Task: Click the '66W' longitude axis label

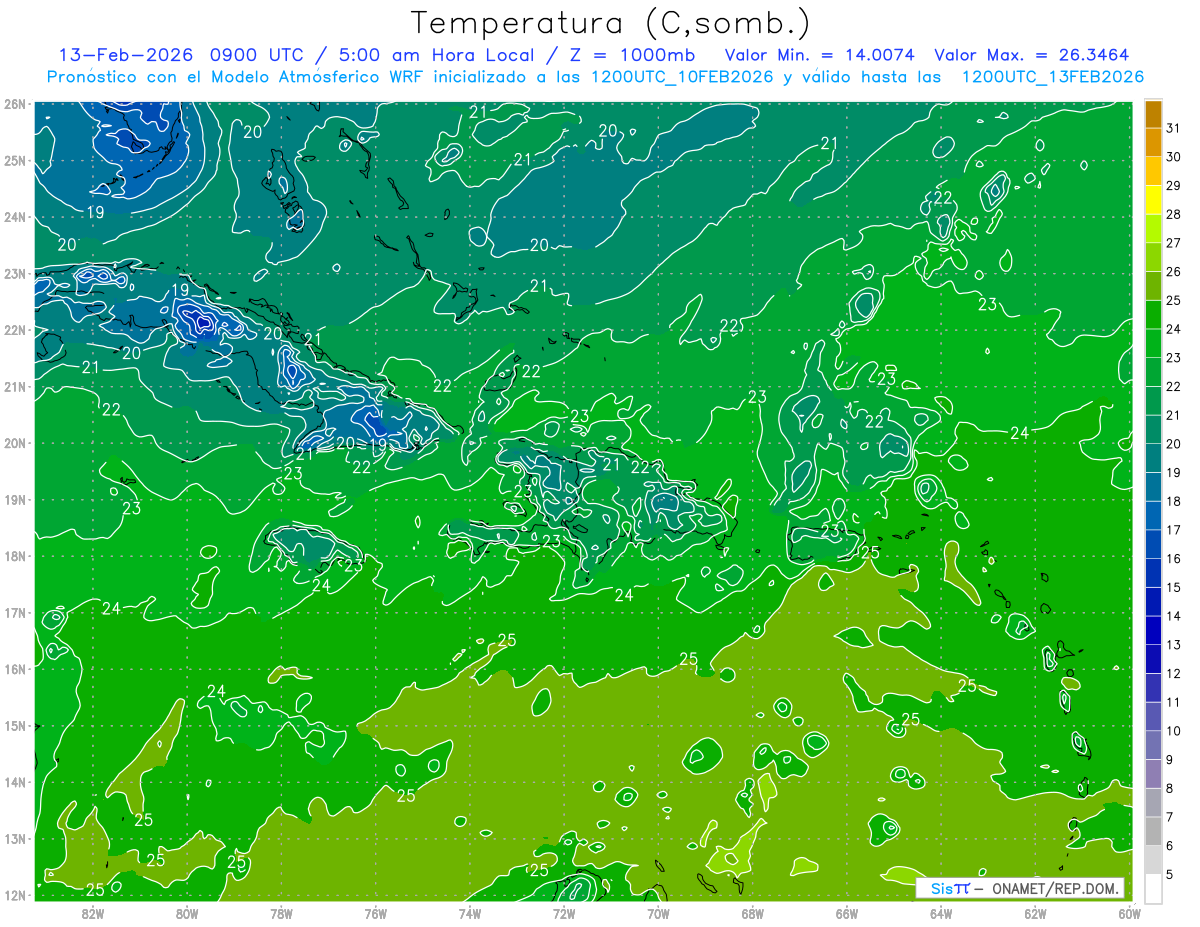Action: click(846, 913)
